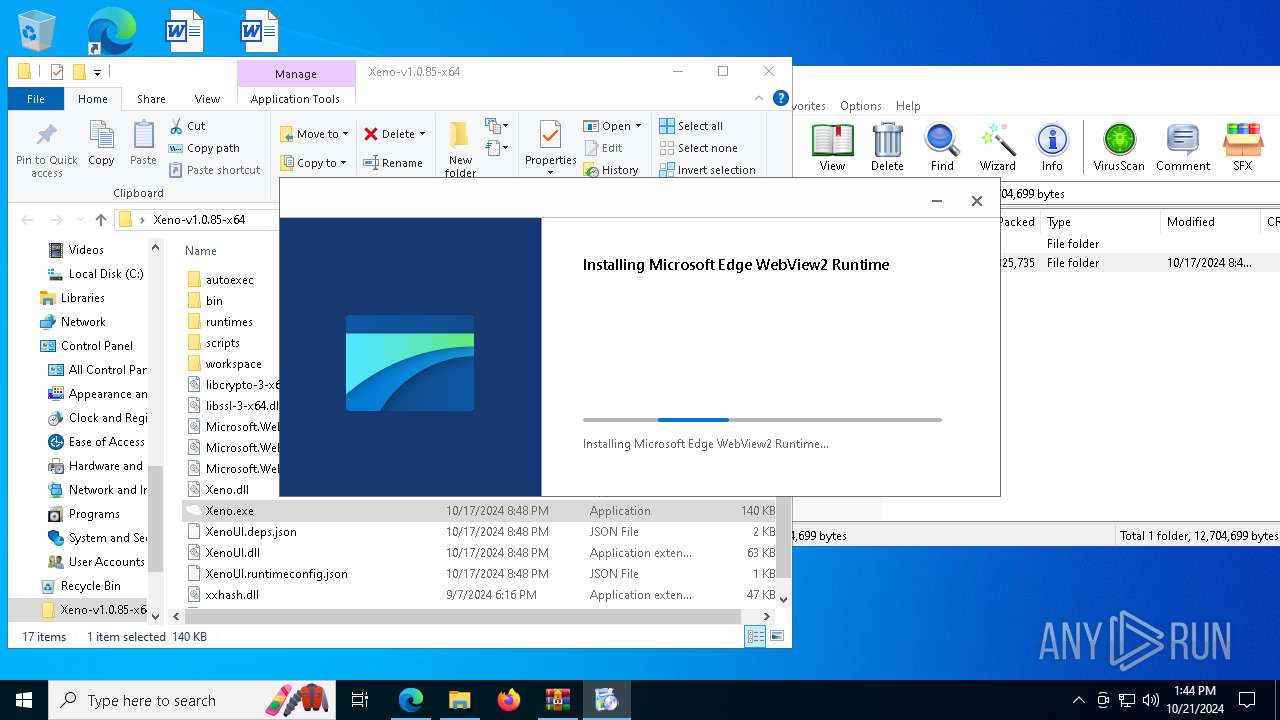
Task: Open Recycle Bin in navigation pane
Action: 90,586
